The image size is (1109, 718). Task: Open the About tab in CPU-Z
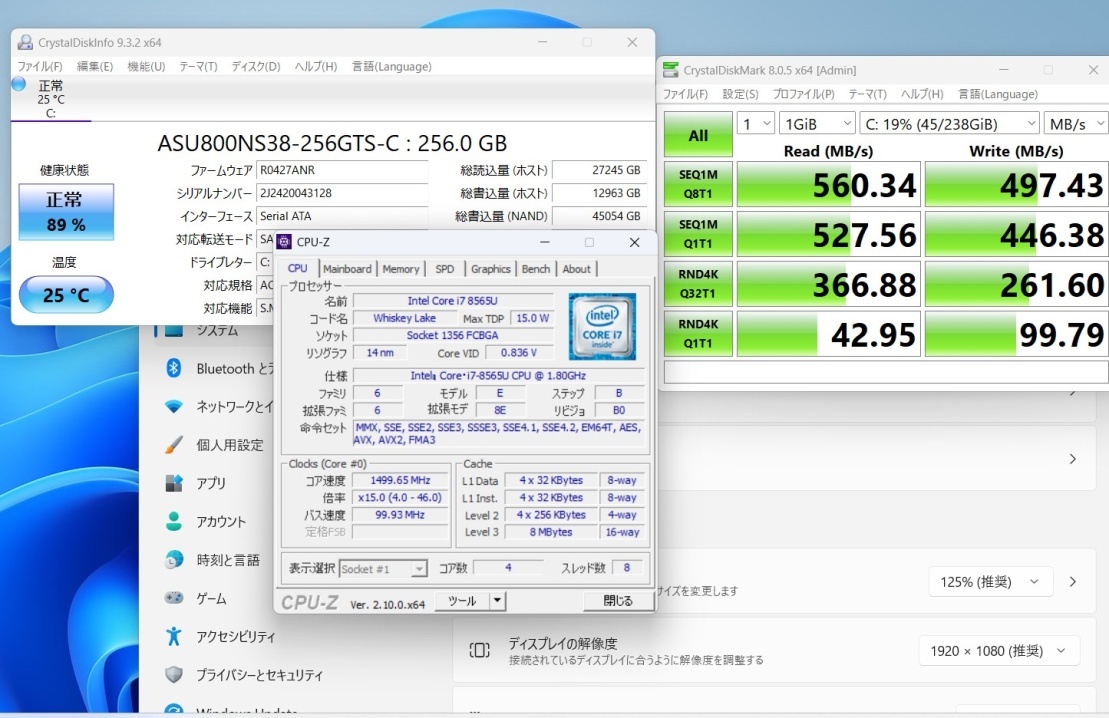[x=576, y=269]
